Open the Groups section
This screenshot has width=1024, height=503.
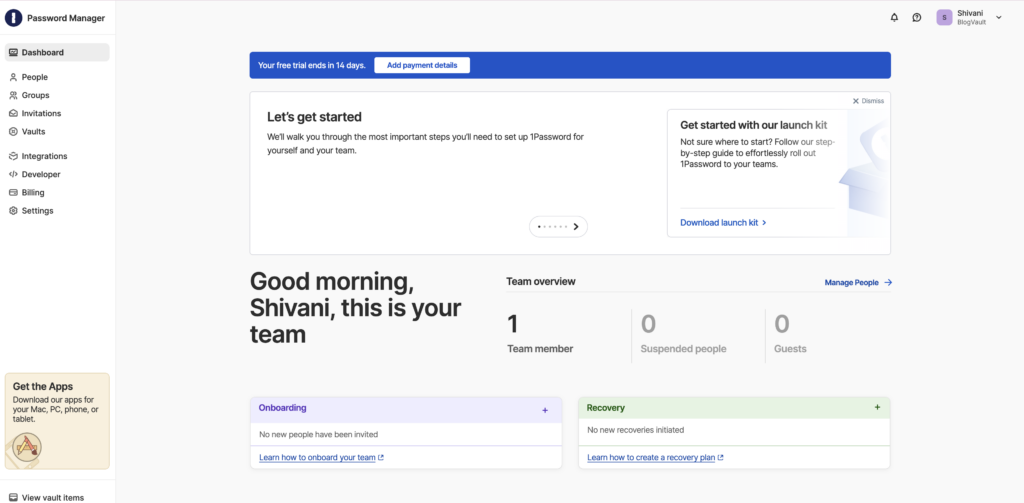pyautogui.click(x=35, y=95)
